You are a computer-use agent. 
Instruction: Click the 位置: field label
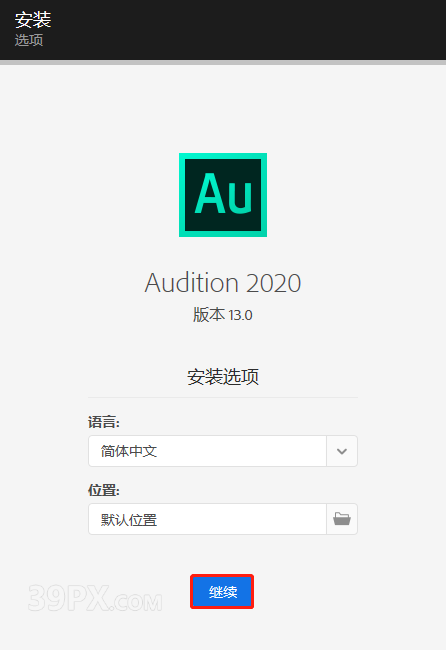point(104,490)
